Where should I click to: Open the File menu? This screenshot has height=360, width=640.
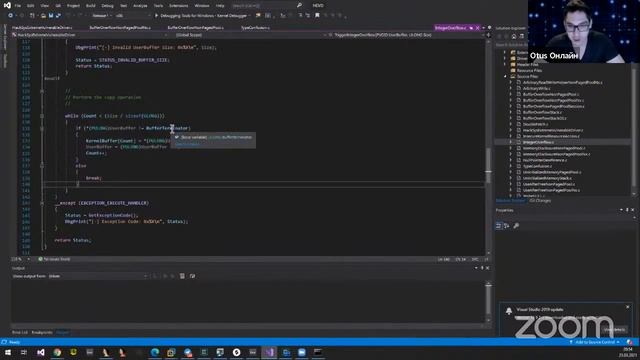click(18, 6)
